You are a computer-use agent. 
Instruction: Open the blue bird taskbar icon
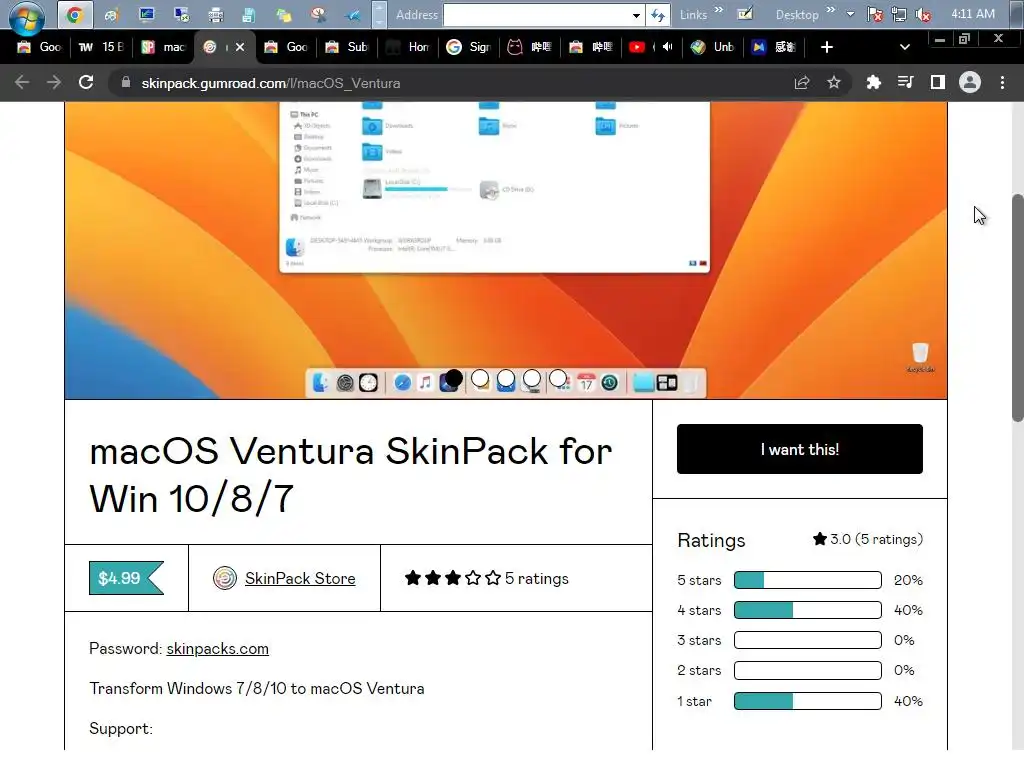click(x=353, y=14)
